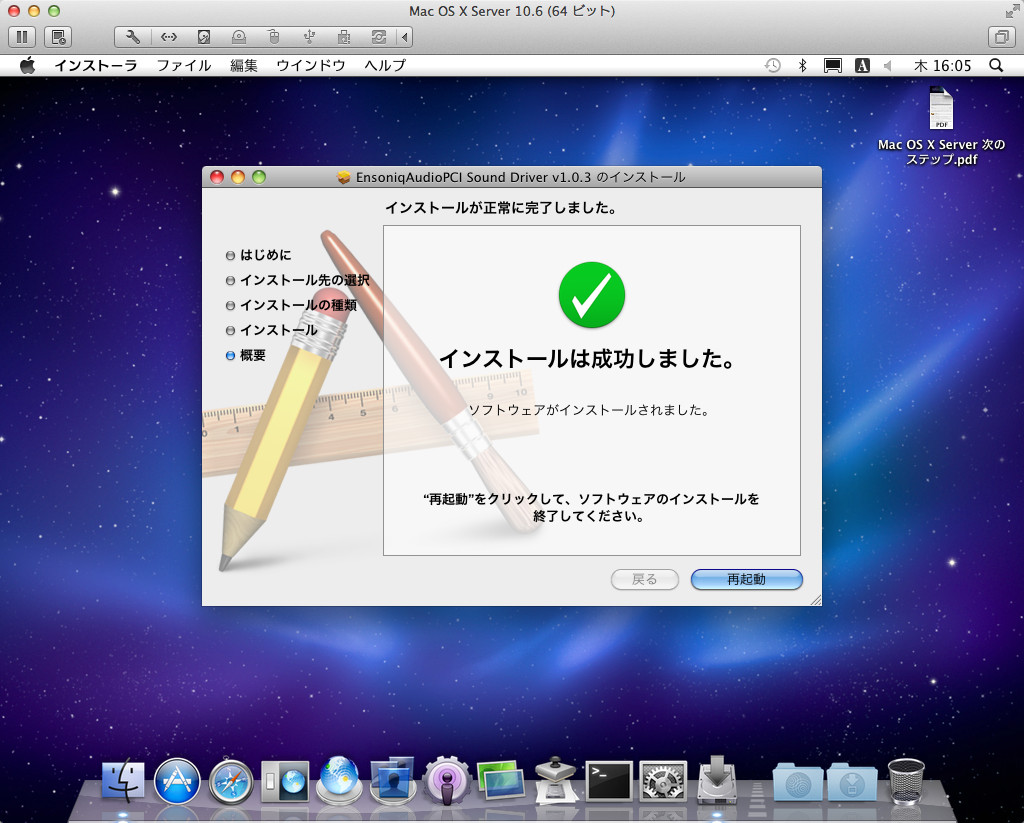1024x823 pixels.
Task: Open the Apple menu
Action: click(27, 65)
